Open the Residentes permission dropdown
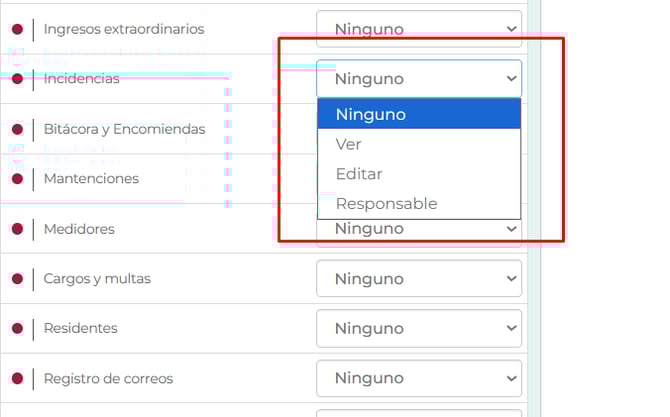 [x=419, y=328]
